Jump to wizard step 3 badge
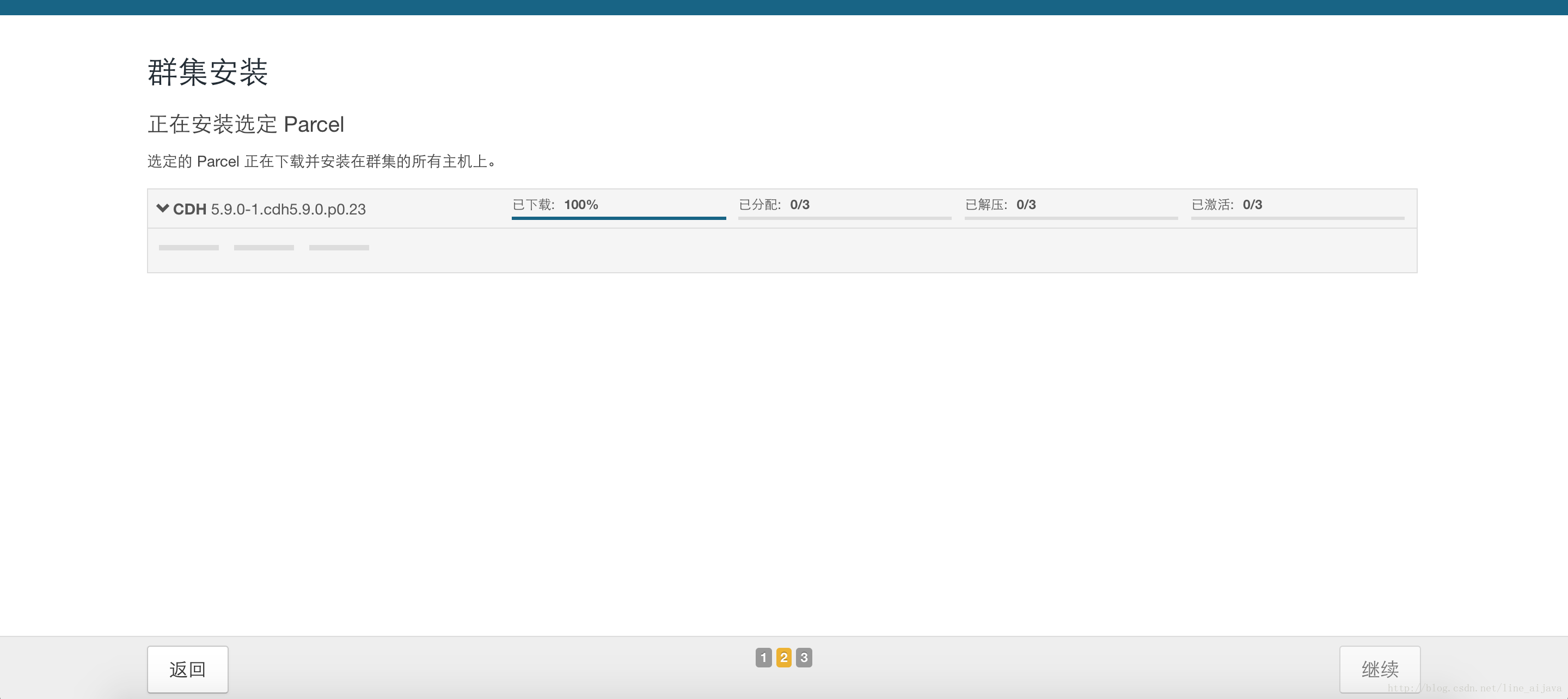The image size is (1568, 699). coord(804,658)
